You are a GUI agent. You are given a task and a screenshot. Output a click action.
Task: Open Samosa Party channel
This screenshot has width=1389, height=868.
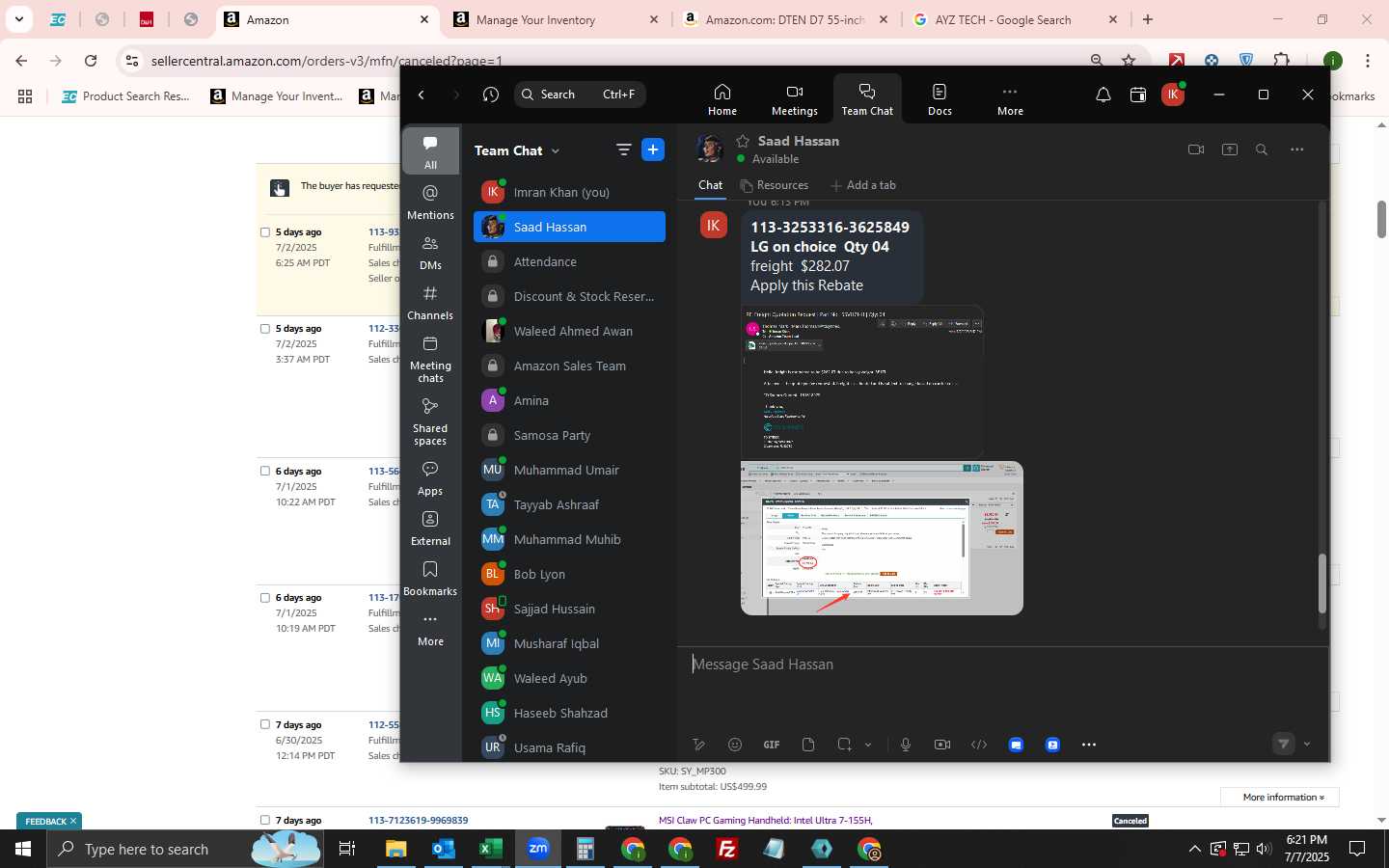coord(569,435)
